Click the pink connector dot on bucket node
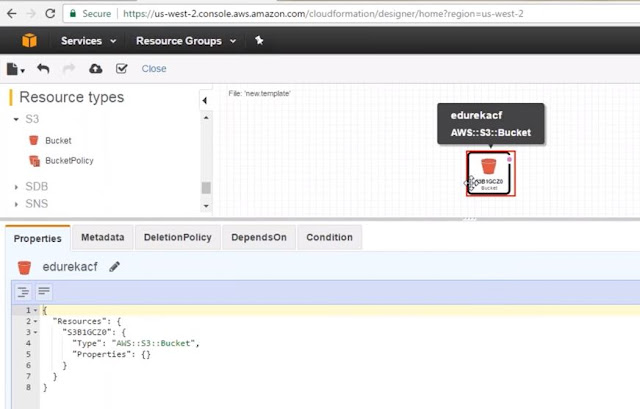 [x=509, y=159]
